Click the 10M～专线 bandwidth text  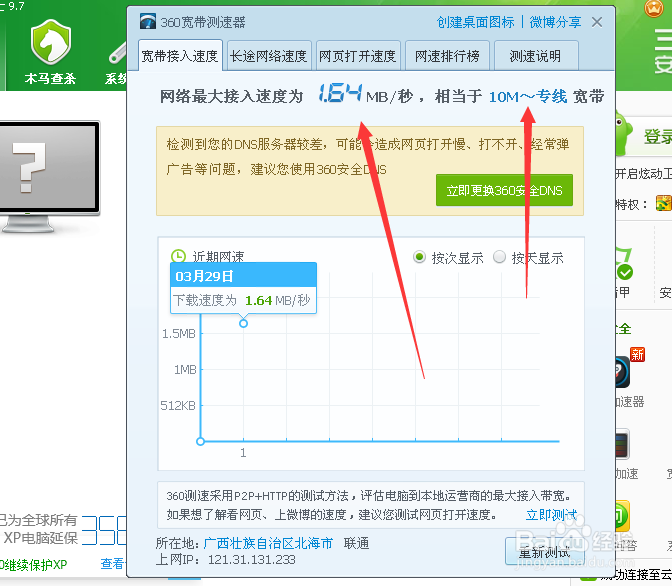click(x=528, y=96)
